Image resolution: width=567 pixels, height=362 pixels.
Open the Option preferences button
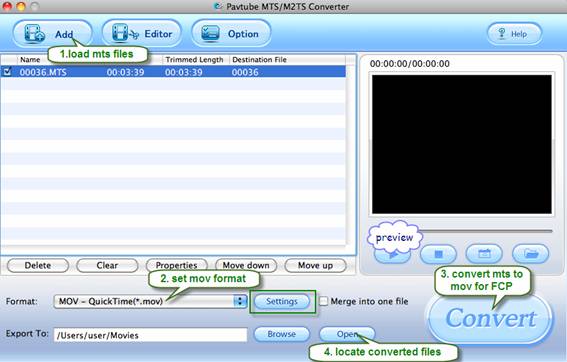click(x=231, y=33)
